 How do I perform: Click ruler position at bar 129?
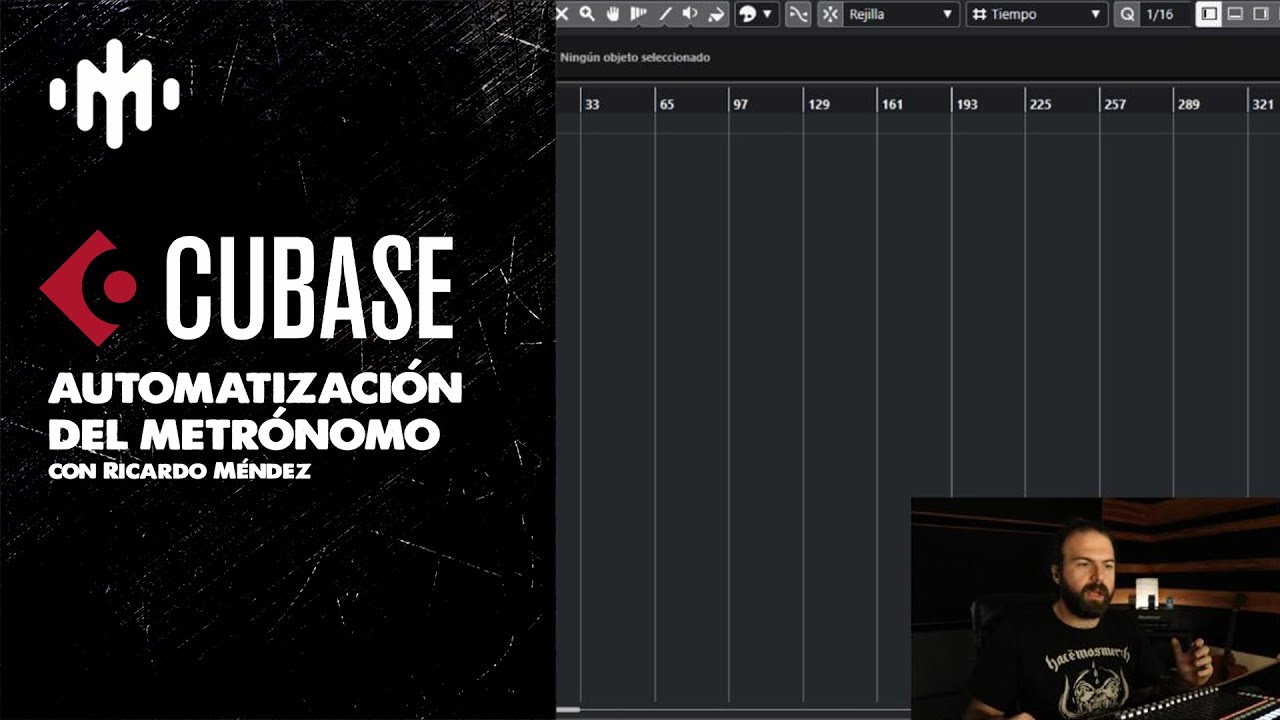818,104
